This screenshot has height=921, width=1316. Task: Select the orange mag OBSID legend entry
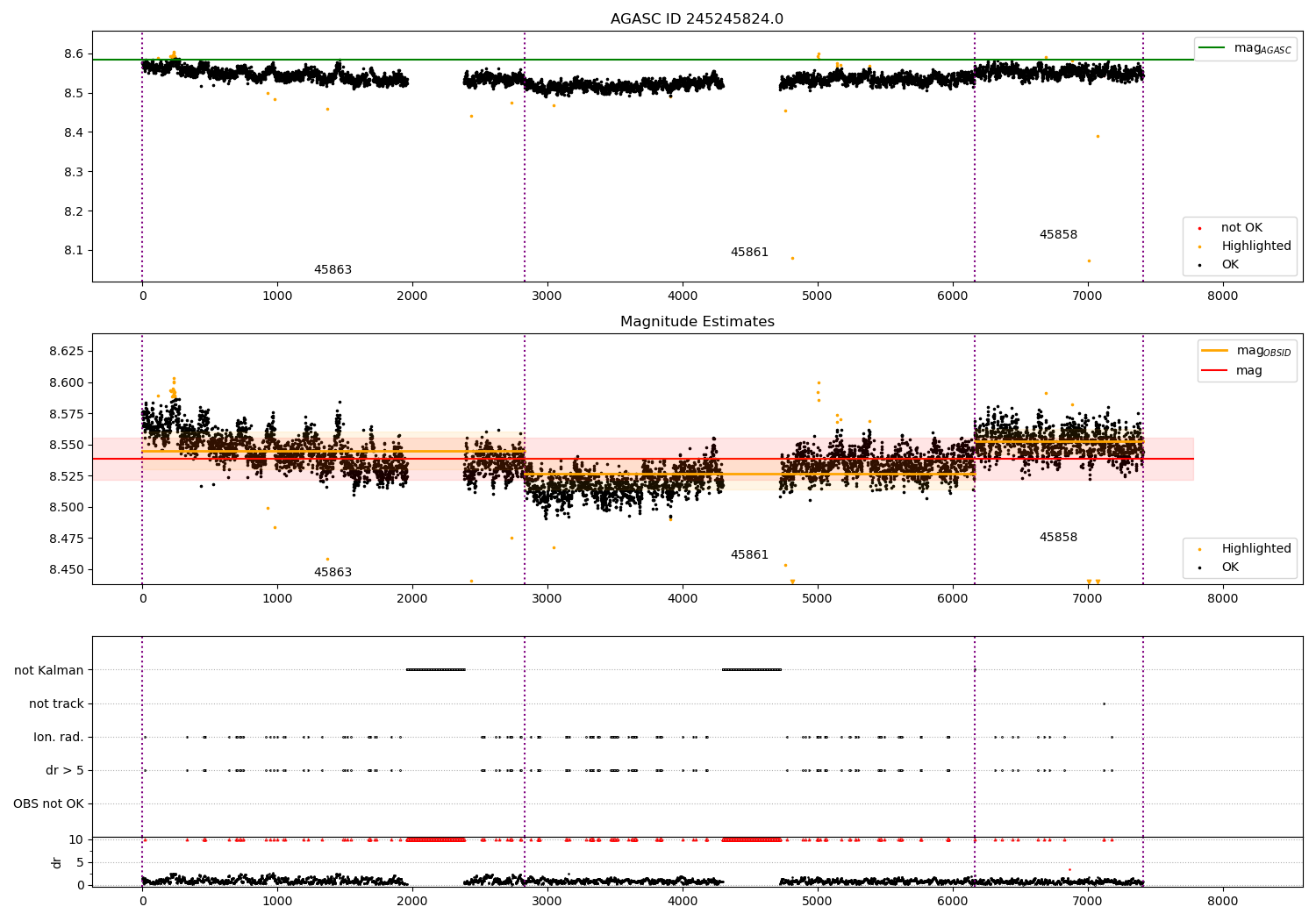1247,351
